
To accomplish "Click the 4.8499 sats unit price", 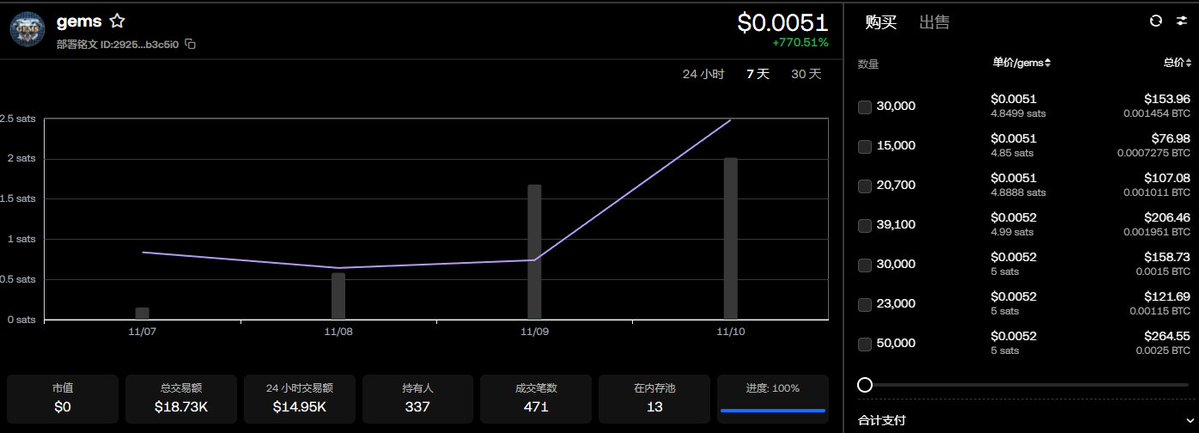I will click(1019, 113).
